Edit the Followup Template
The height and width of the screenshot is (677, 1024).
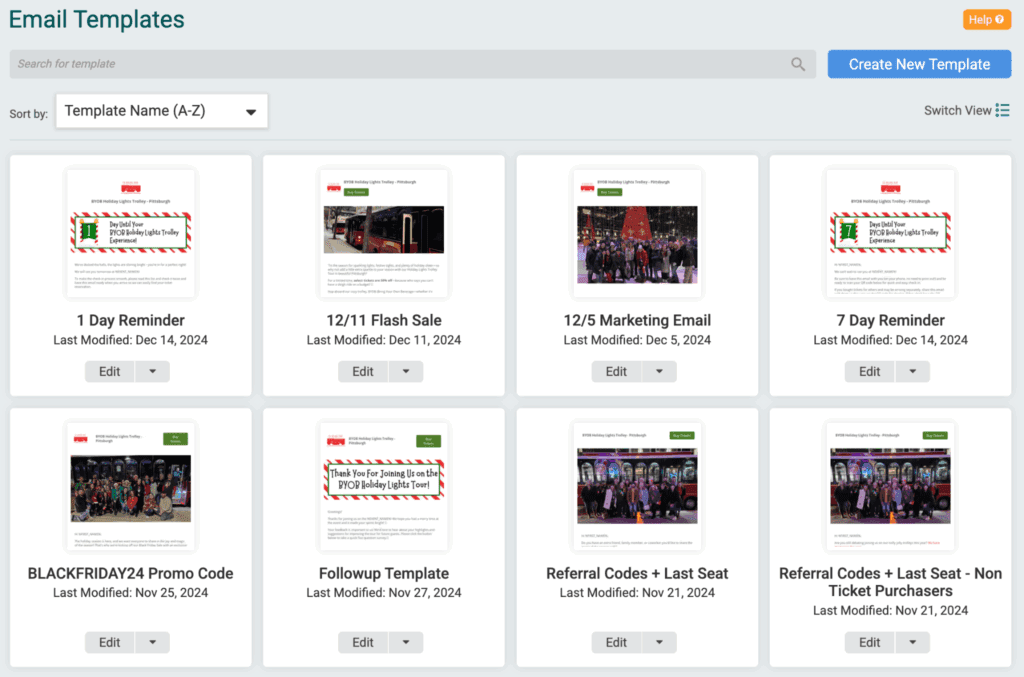tap(362, 642)
